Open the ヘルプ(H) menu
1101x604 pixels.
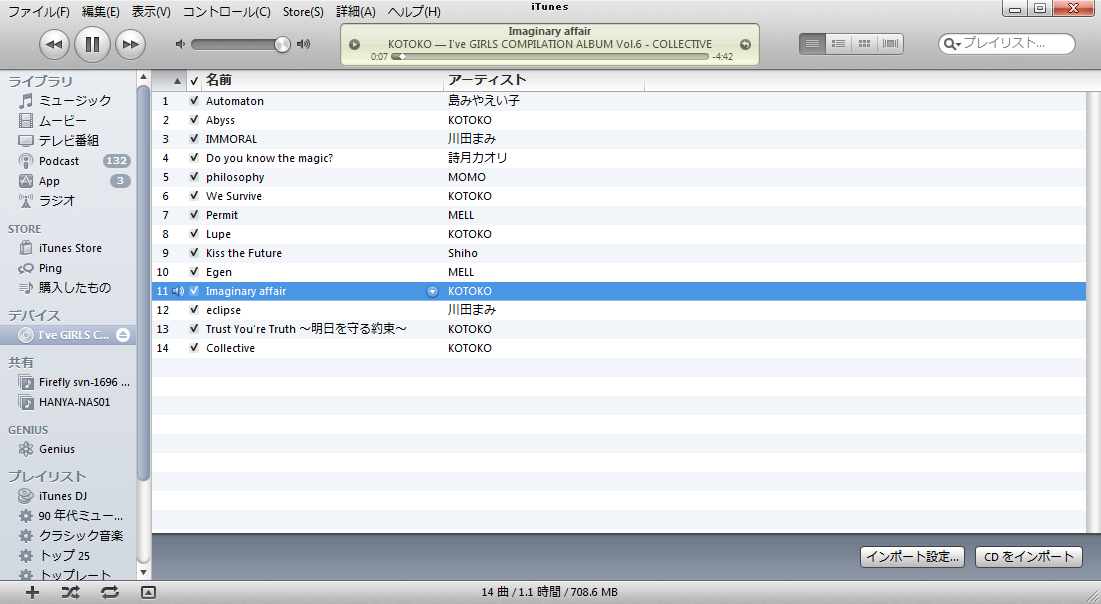(x=414, y=12)
